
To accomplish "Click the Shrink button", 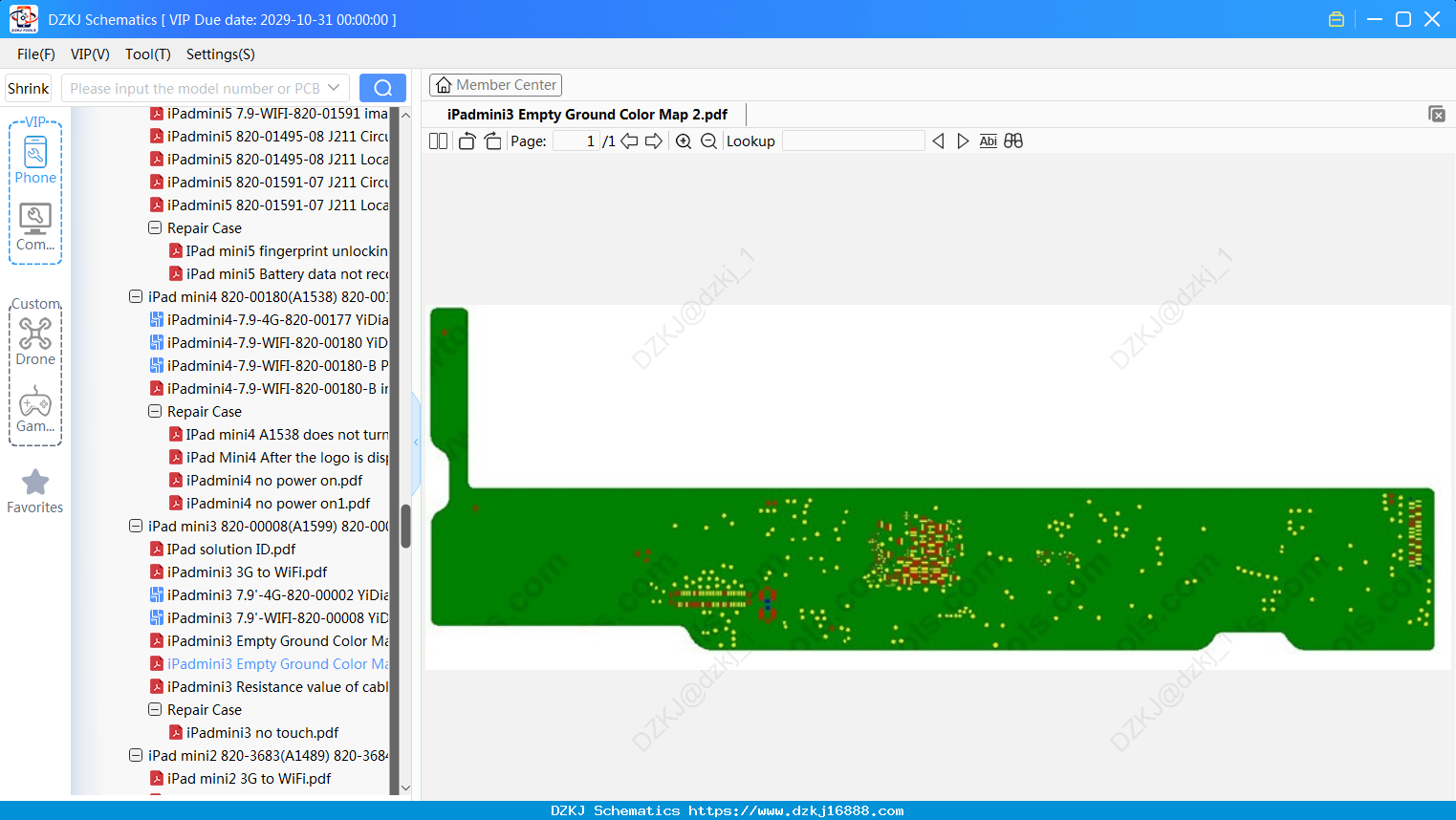I will (x=28, y=88).
